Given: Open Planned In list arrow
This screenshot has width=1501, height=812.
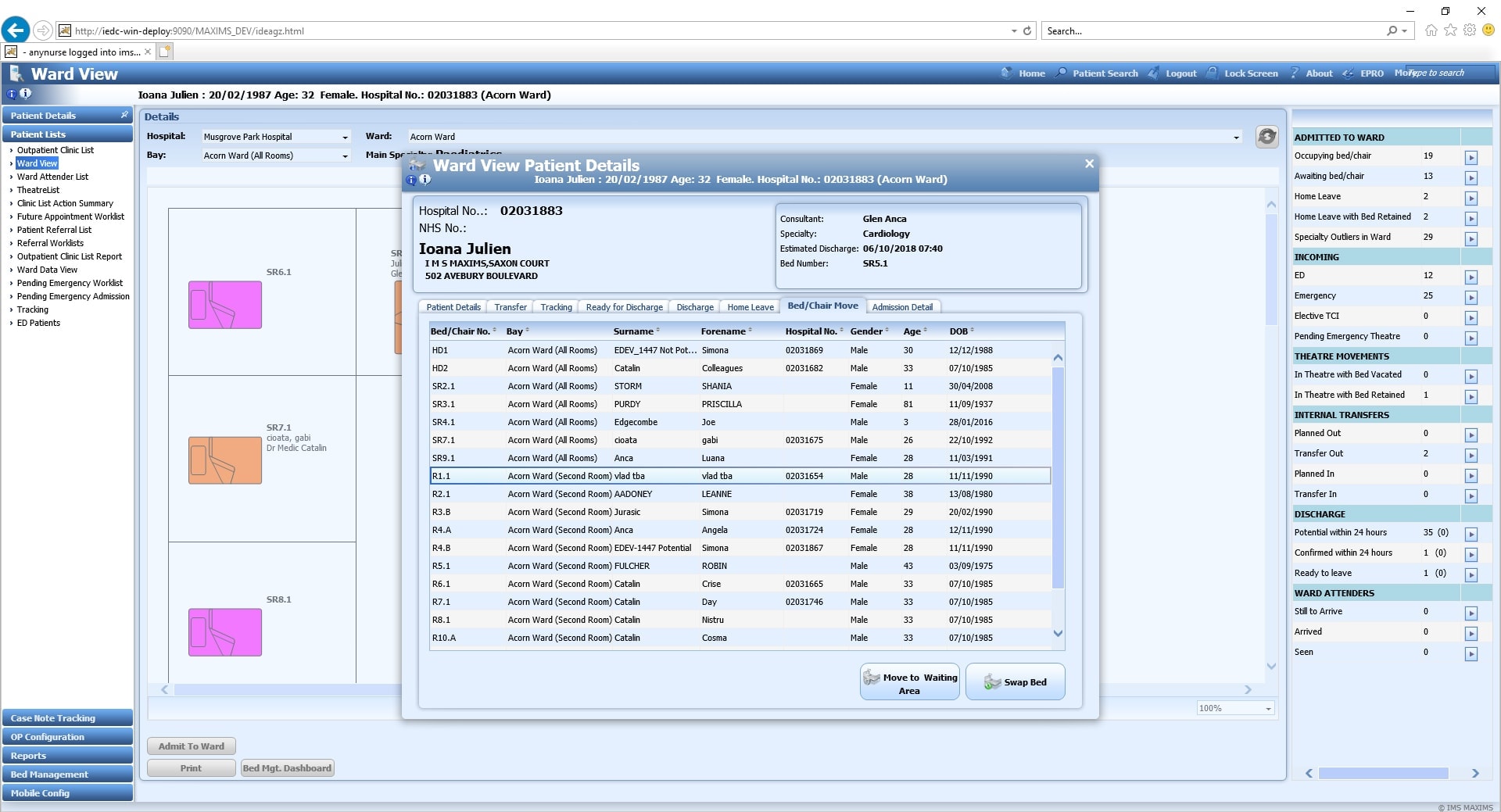Looking at the screenshot, I should click(x=1471, y=476).
